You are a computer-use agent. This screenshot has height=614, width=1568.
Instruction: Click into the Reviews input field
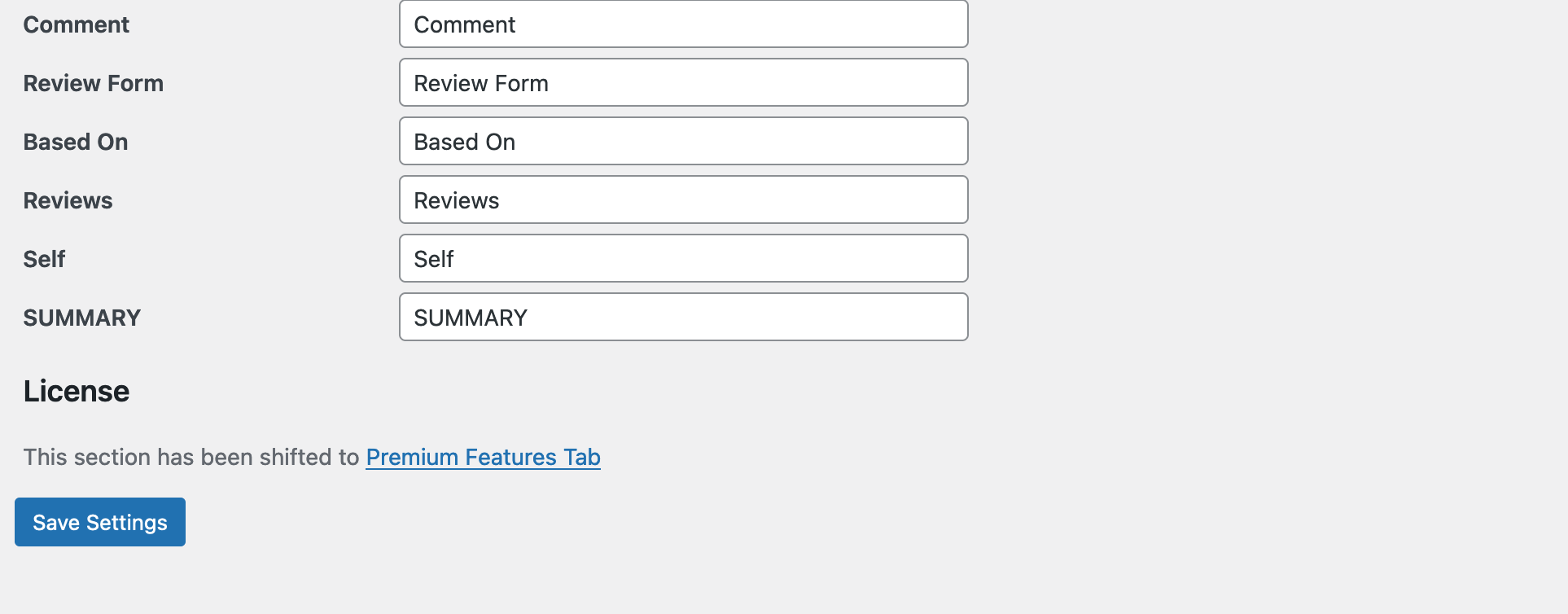683,200
